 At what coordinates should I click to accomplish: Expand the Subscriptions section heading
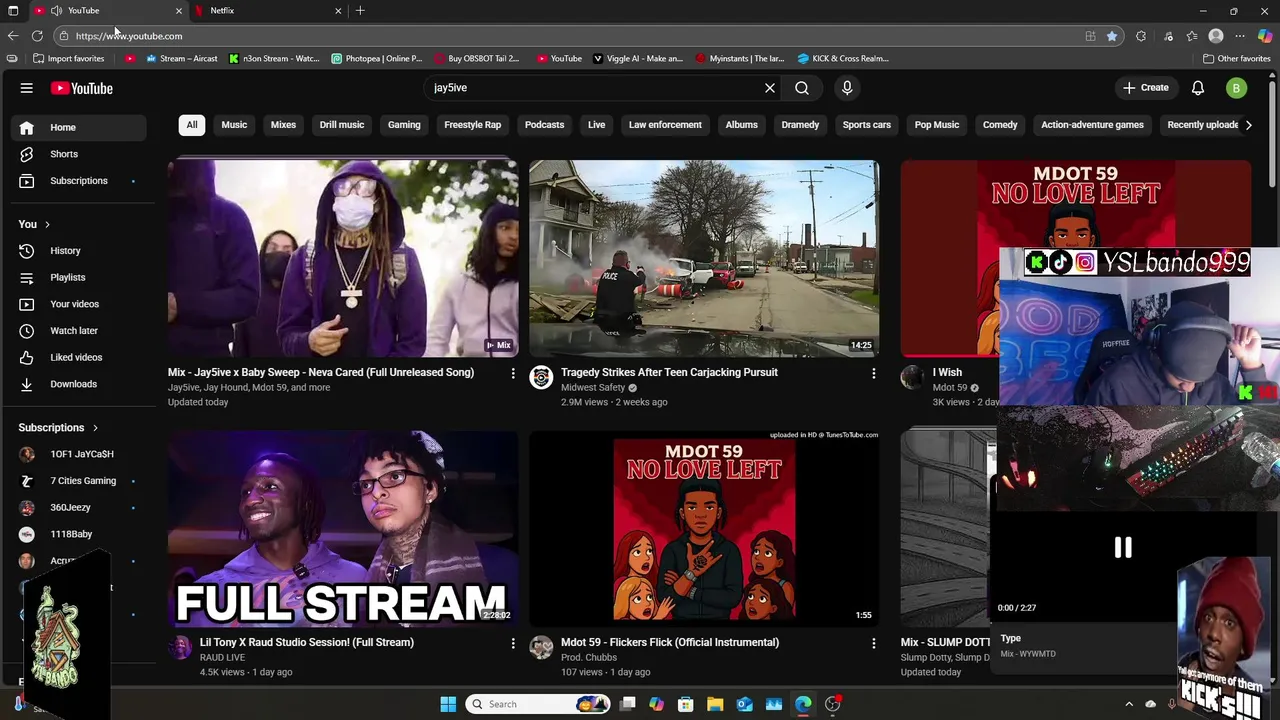point(59,427)
